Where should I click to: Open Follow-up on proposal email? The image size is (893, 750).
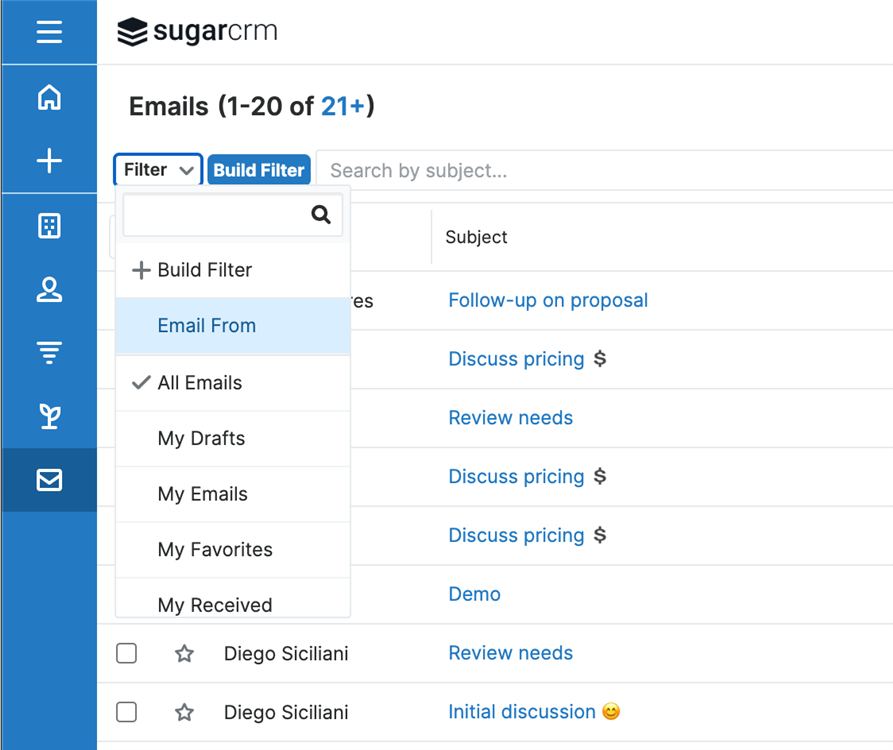pos(548,301)
